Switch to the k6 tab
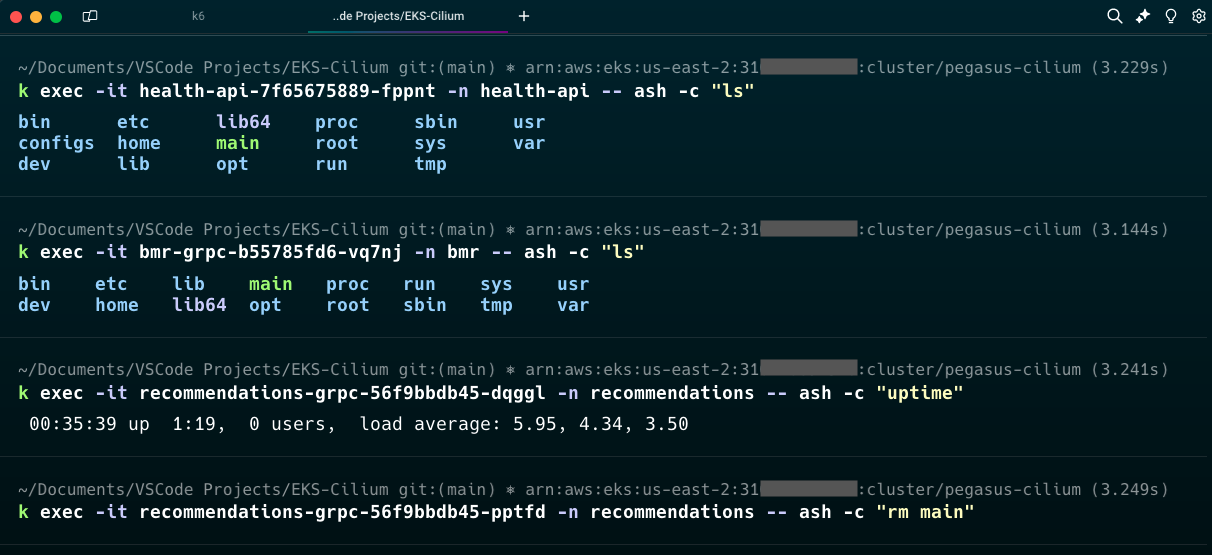This screenshot has width=1212, height=555. click(x=198, y=16)
